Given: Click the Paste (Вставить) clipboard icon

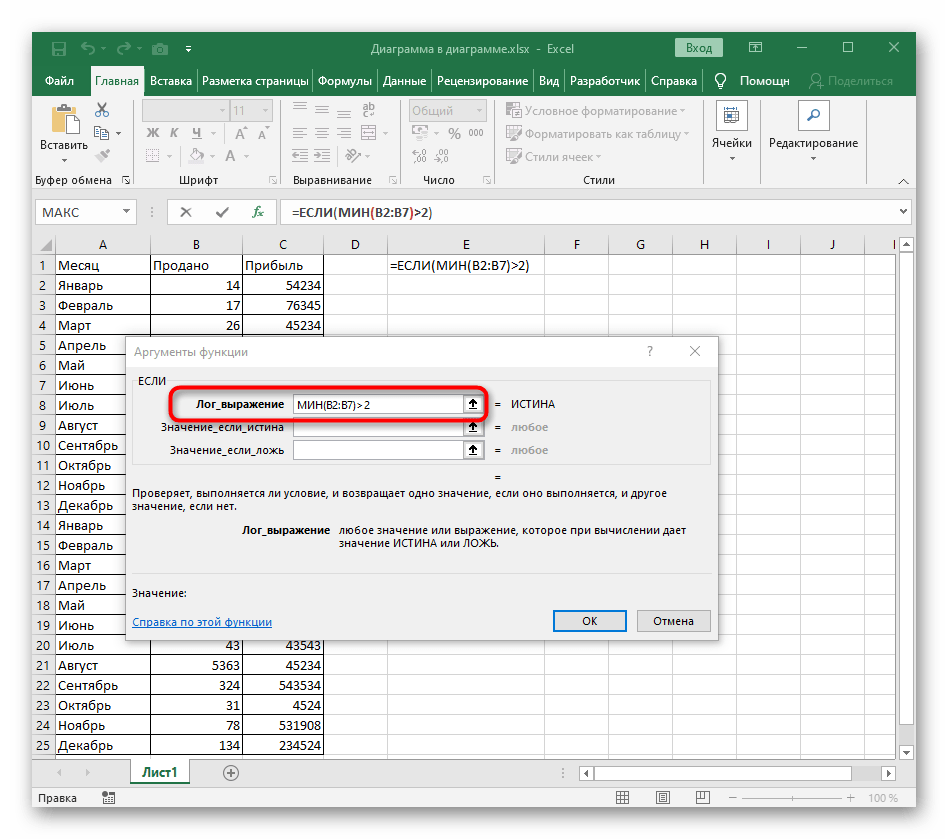Looking at the screenshot, I should click(x=64, y=121).
